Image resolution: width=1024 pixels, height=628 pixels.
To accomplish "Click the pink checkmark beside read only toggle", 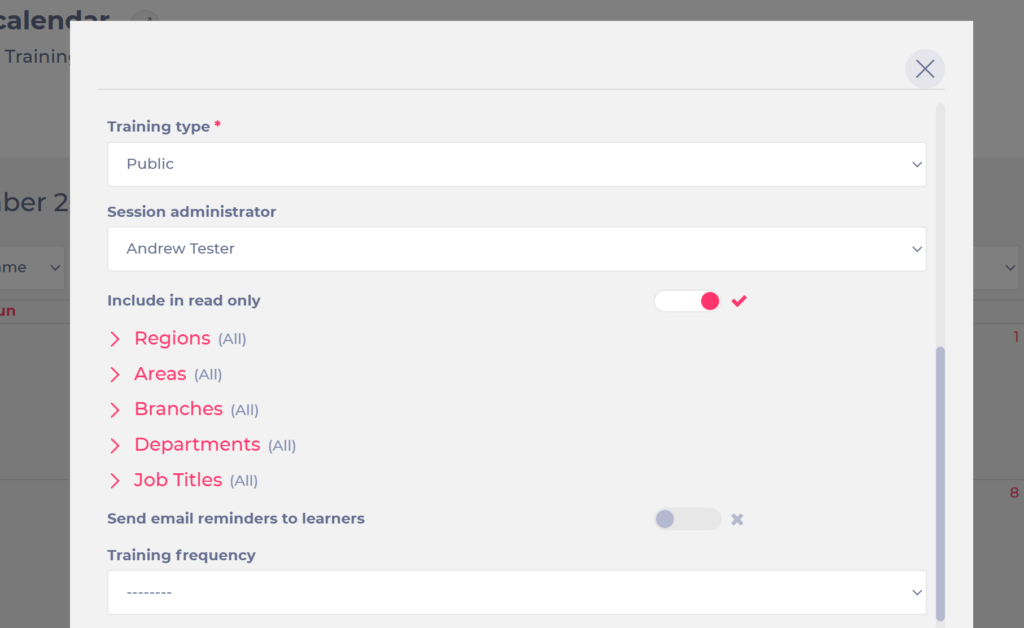I will [739, 301].
